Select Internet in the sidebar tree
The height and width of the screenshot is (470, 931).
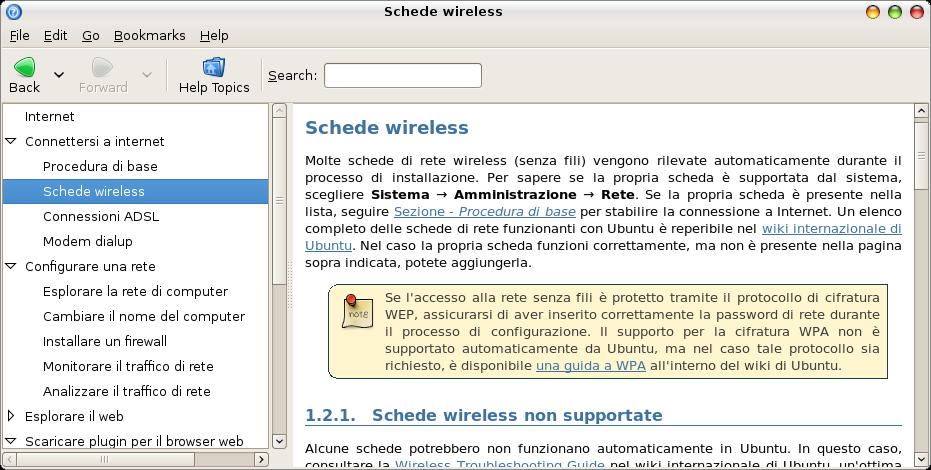pos(49,116)
